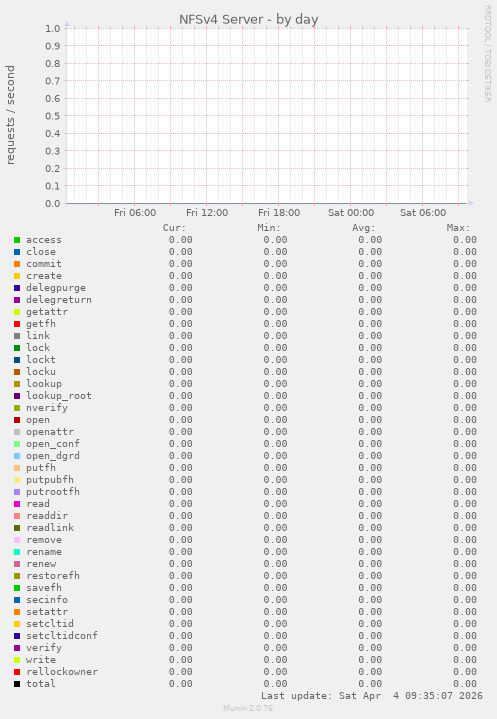Select the commit legend label
The height and width of the screenshot is (719, 497).
coord(44,264)
